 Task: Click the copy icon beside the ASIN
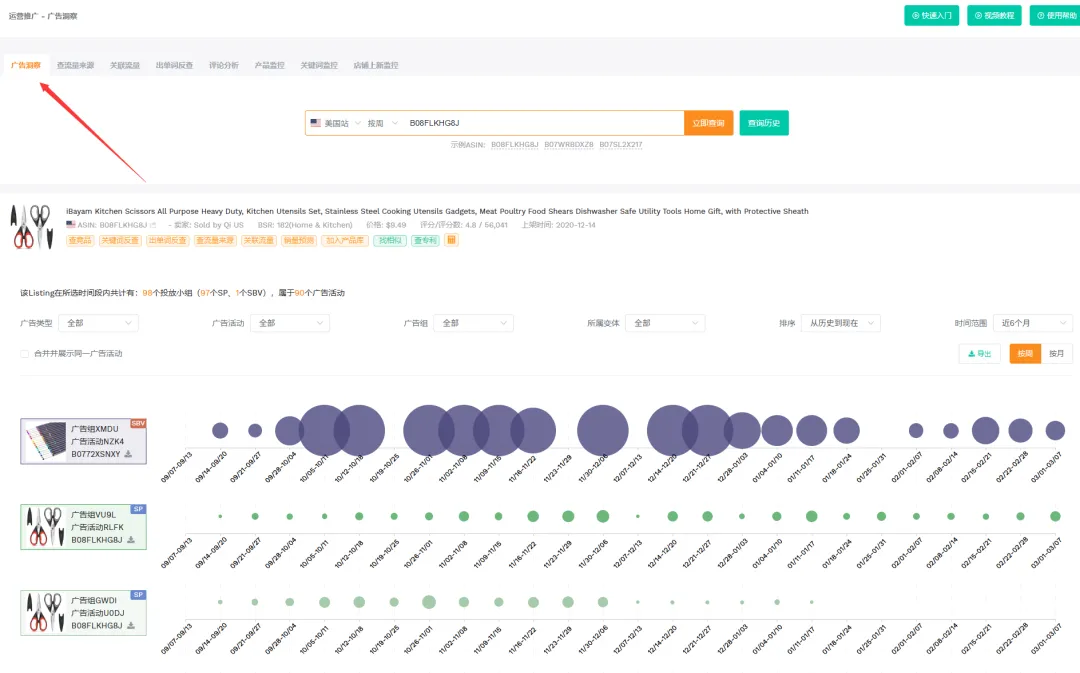[x=153, y=225]
